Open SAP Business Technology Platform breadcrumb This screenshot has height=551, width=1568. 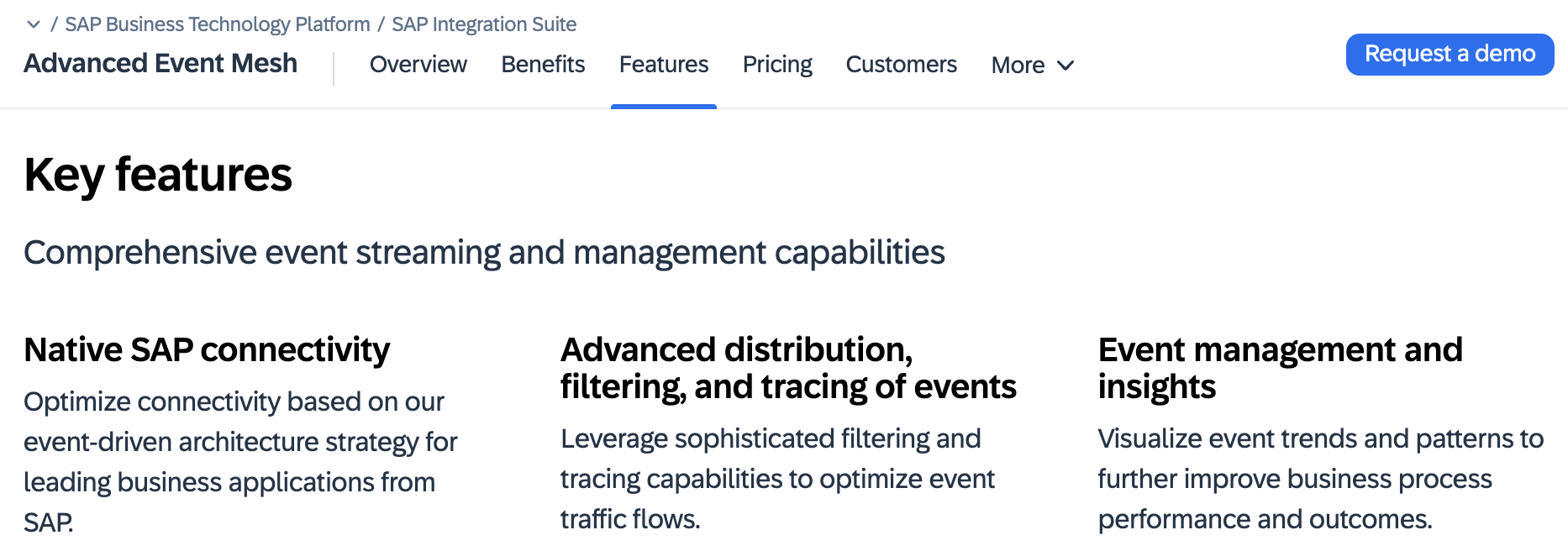point(218,24)
